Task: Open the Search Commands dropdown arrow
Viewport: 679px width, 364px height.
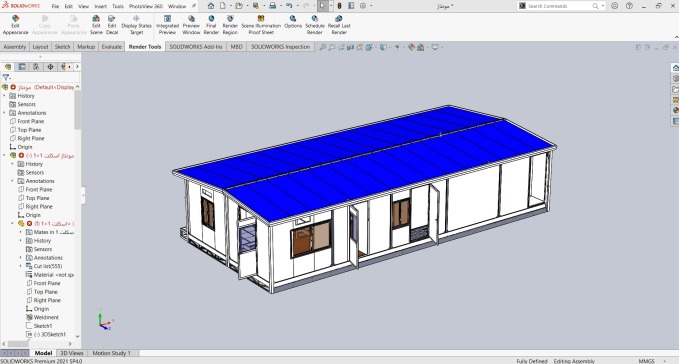Action: click(603, 6)
